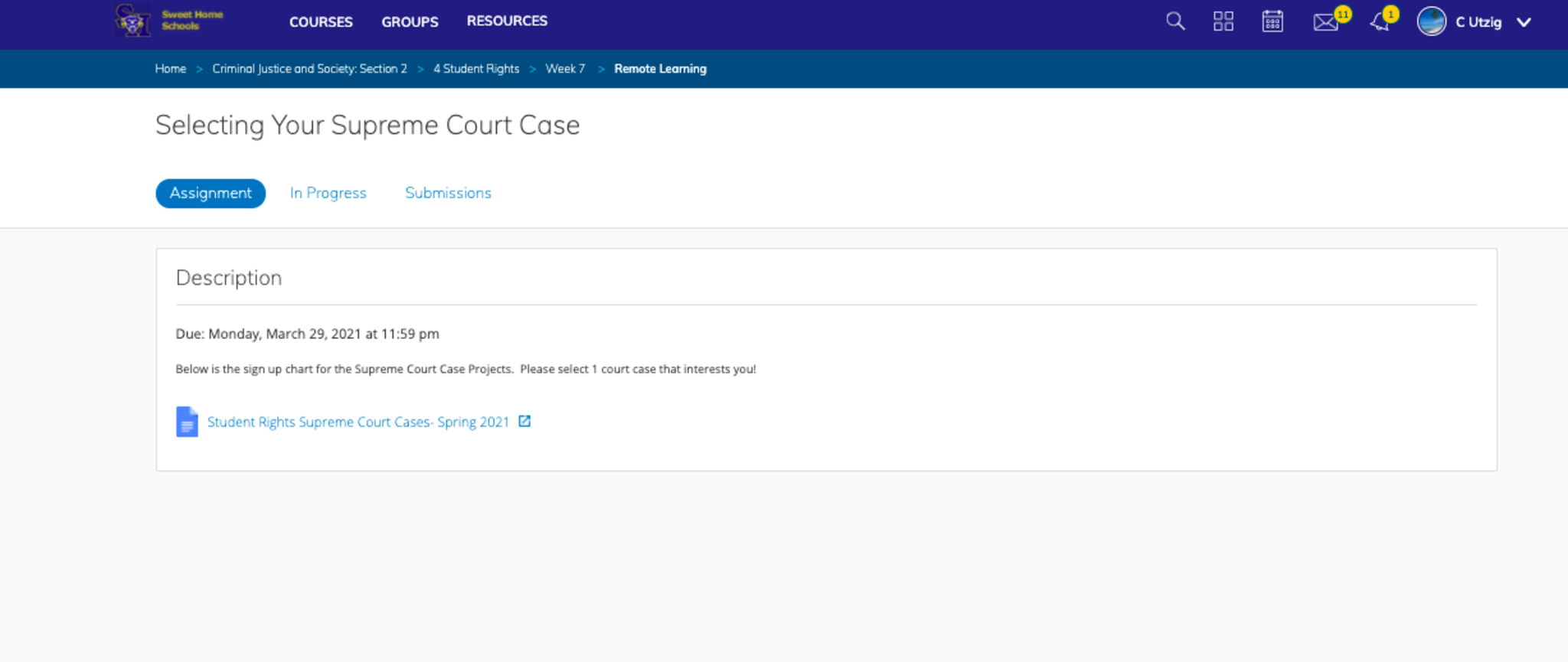This screenshot has width=1568, height=662.
Task: Navigate to Criminal Justice and Society breadcrumb
Action: click(x=309, y=69)
